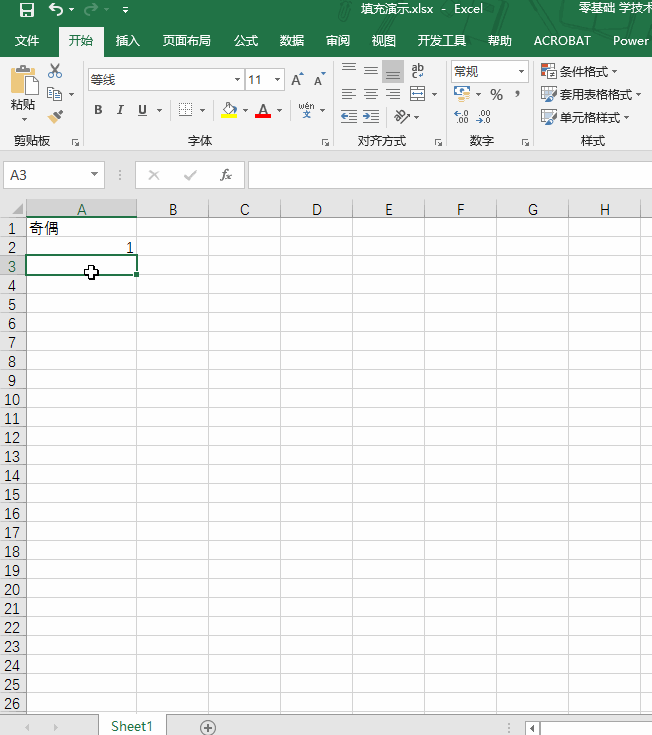Toggle Wrap Text icon
Screen dimensions: 652x735
click(417, 71)
